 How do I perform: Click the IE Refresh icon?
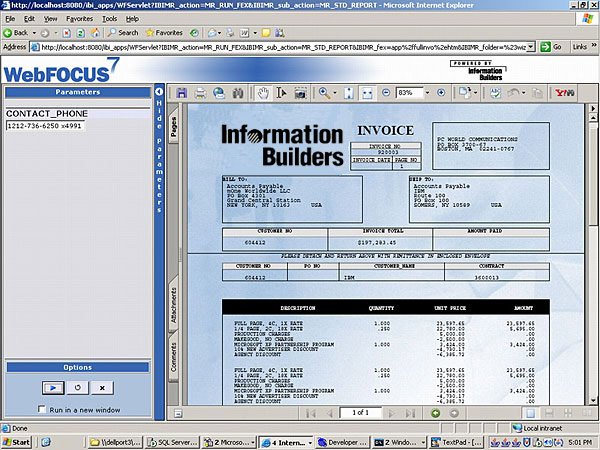click(x=80, y=33)
